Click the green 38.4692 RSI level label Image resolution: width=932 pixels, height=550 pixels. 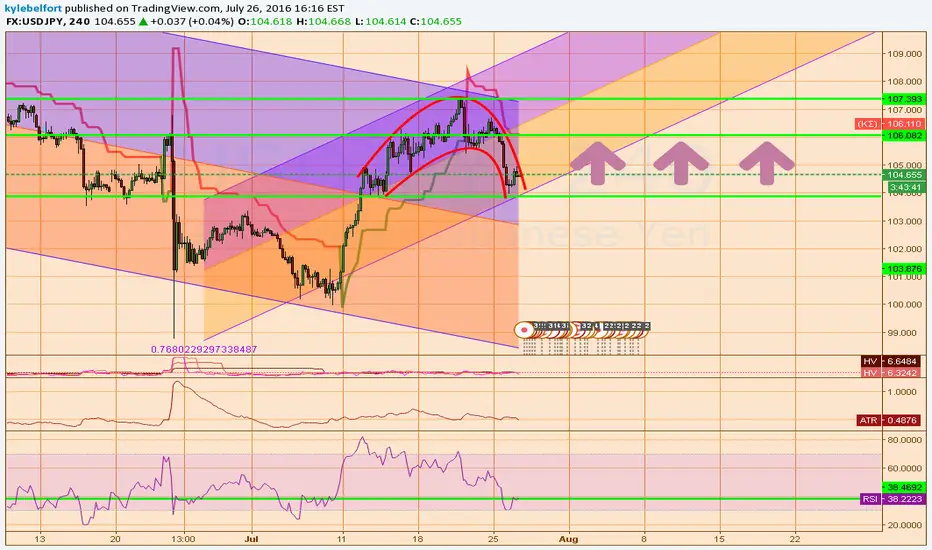pyautogui.click(x=903, y=487)
